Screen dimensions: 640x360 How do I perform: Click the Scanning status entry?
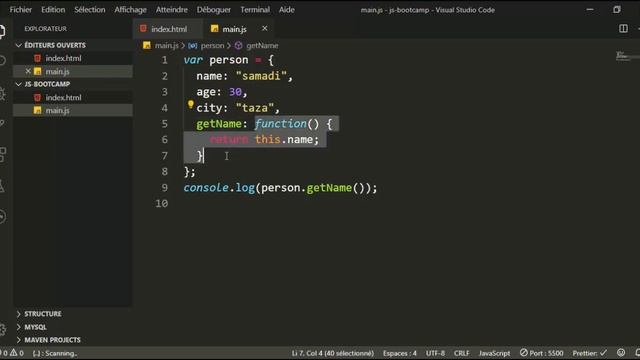[55, 353]
